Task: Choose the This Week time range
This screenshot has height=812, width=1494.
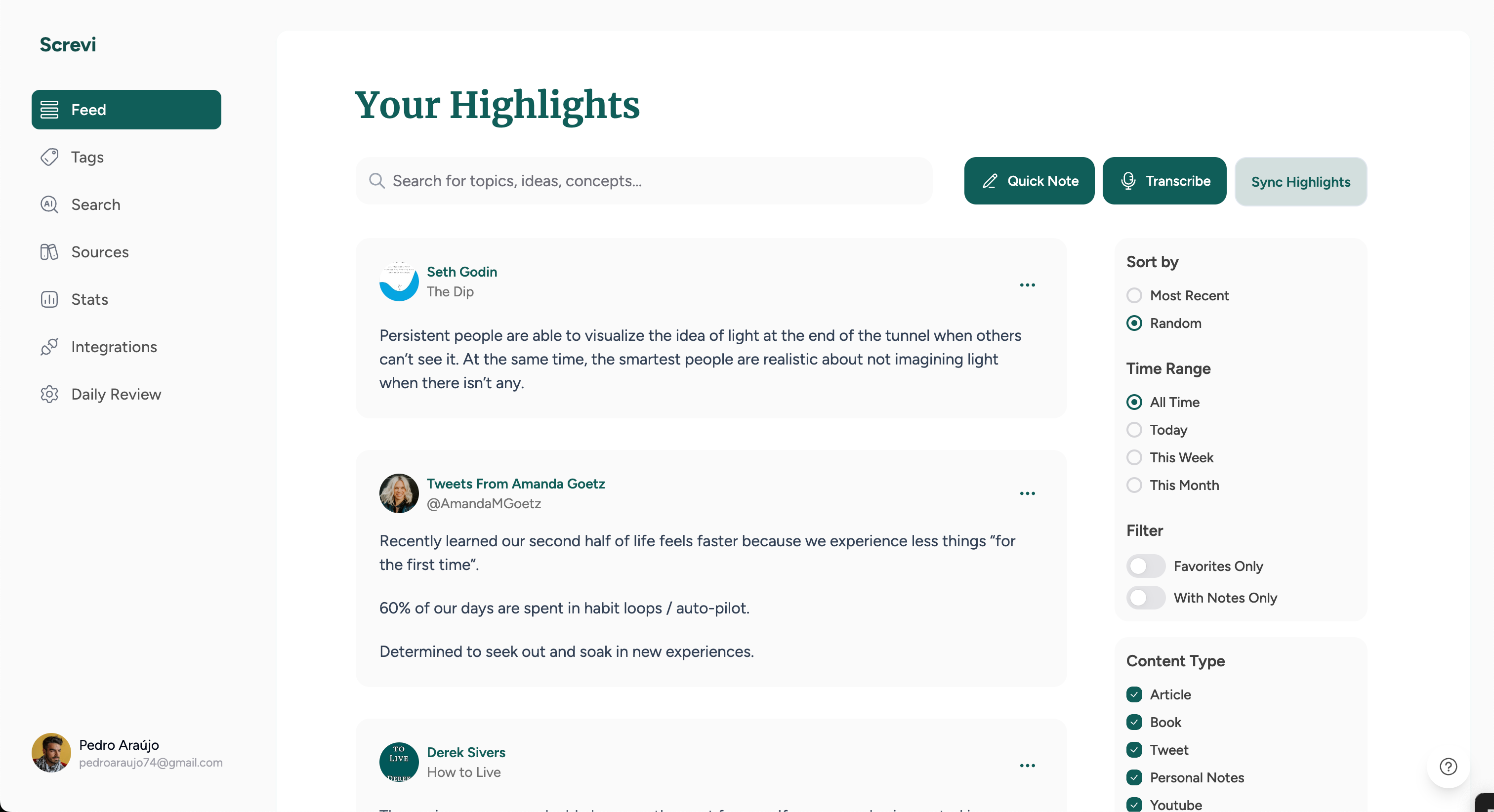Action: (x=1134, y=458)
